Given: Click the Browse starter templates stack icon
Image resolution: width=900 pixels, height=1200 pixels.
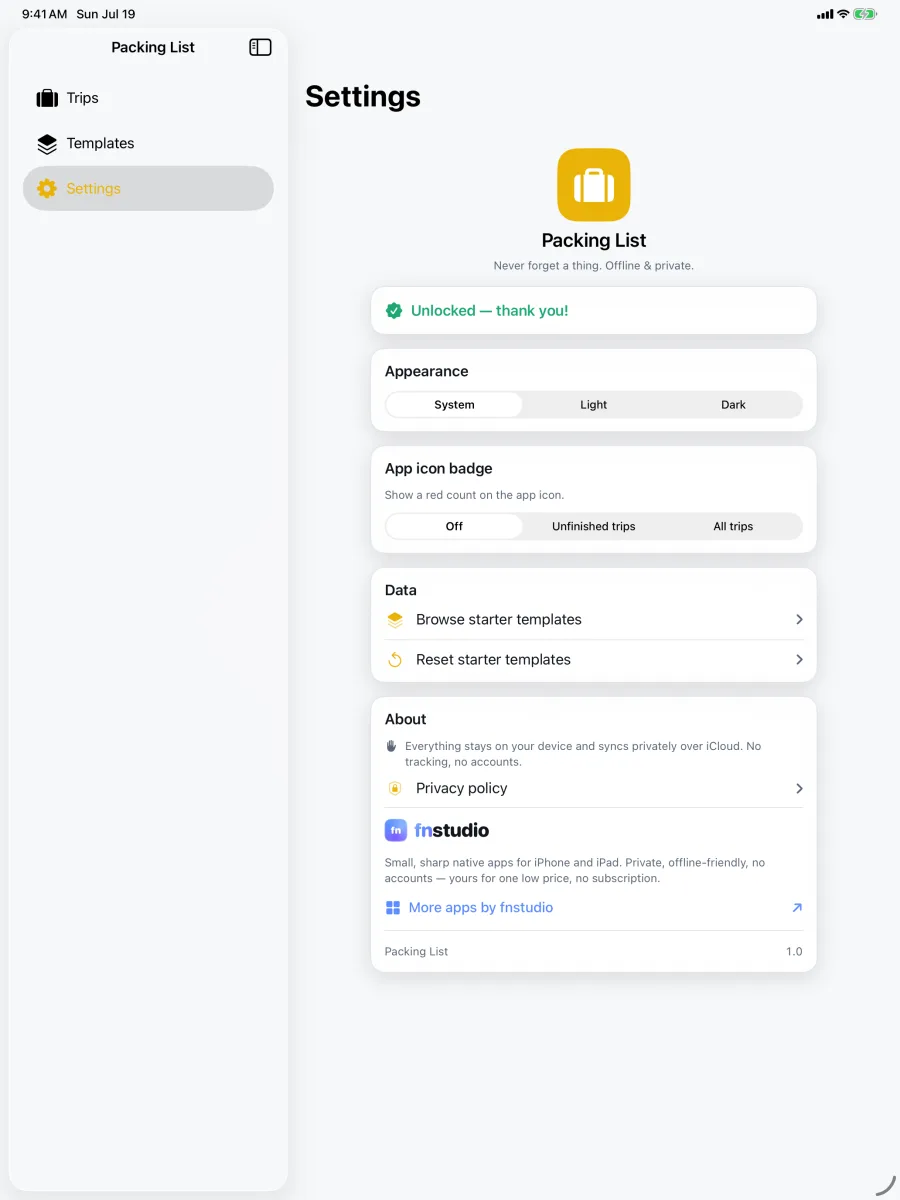Looking at the screenshot, I should (395, 620).
